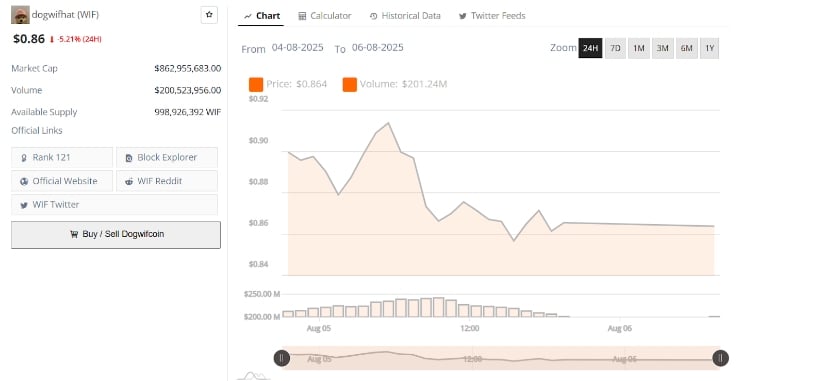Click the search icon beside Block Explorer
Image resolution: width=825 pixels, height=381 pixels.
[x=129, y=158]
